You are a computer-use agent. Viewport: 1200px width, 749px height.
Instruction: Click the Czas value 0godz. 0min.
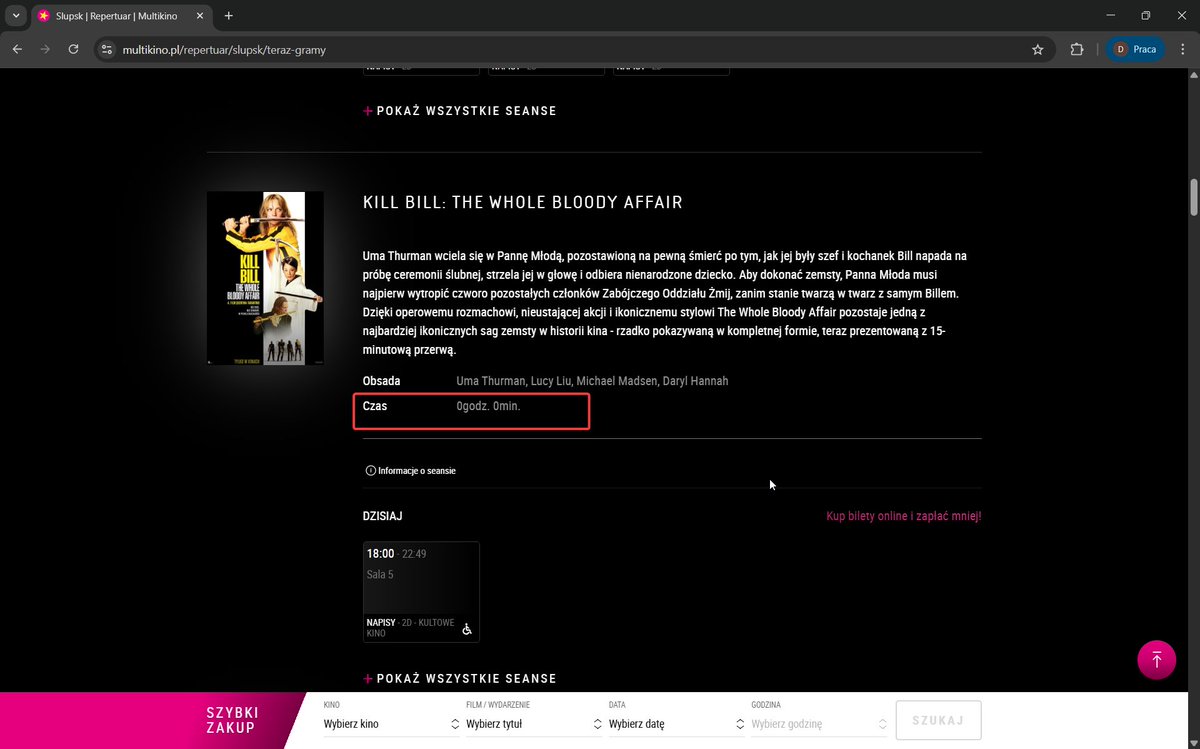pyautogui.click(x=488, y=406)
